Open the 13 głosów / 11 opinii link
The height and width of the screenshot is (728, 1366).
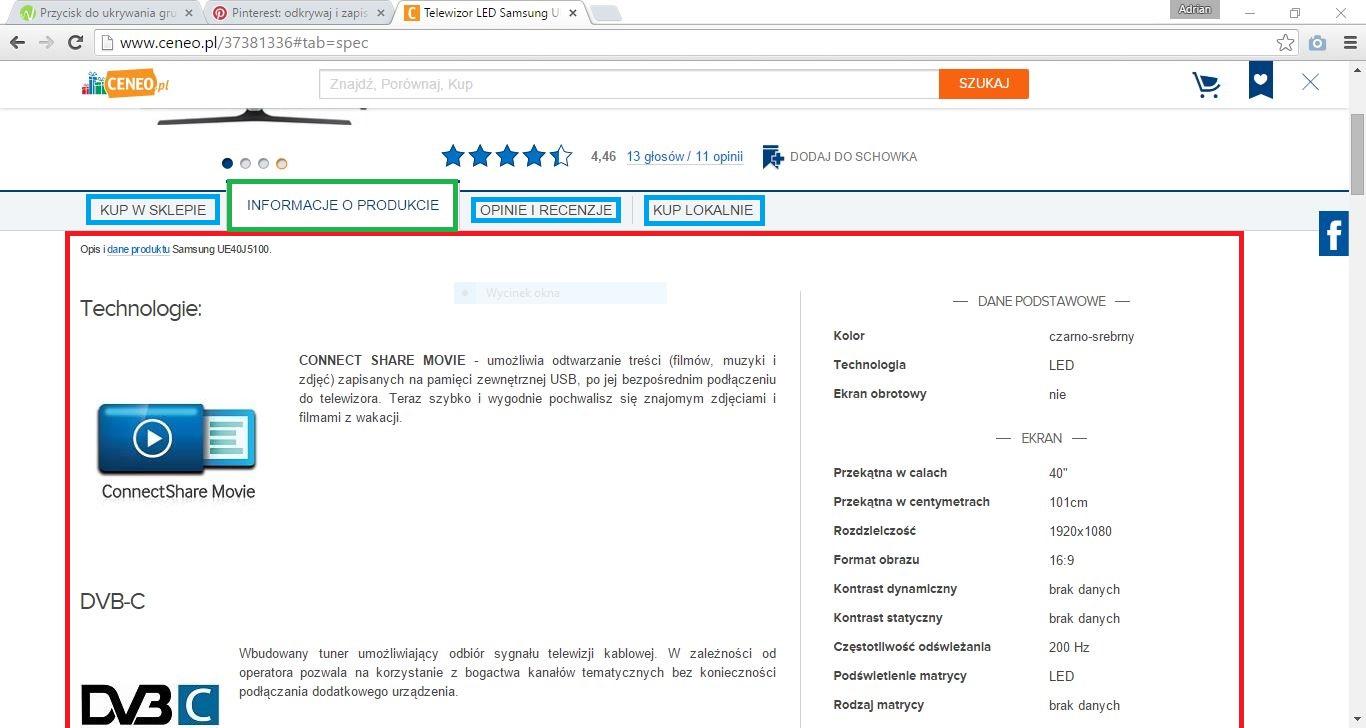point(685,156)
